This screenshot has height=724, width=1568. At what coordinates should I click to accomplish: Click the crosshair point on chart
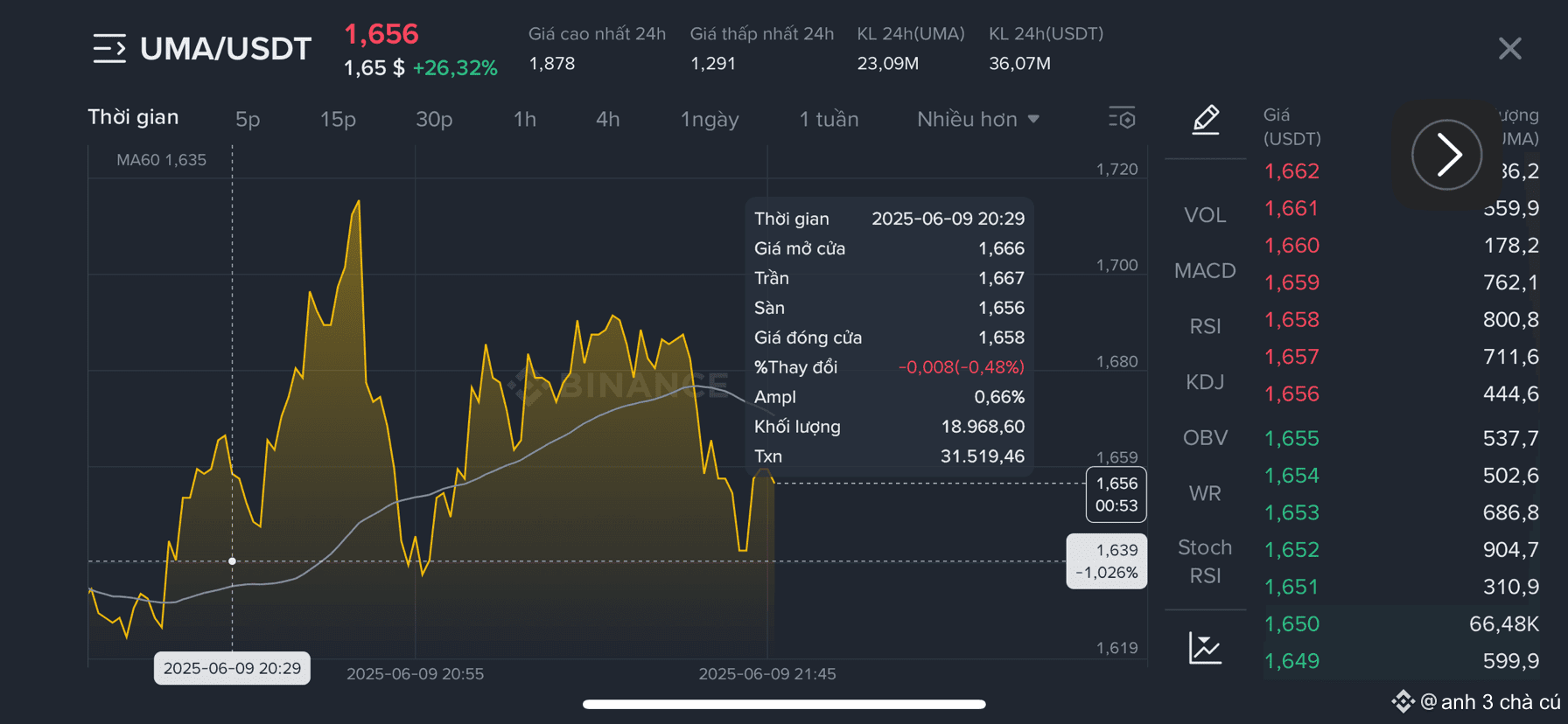pos(232,561)
